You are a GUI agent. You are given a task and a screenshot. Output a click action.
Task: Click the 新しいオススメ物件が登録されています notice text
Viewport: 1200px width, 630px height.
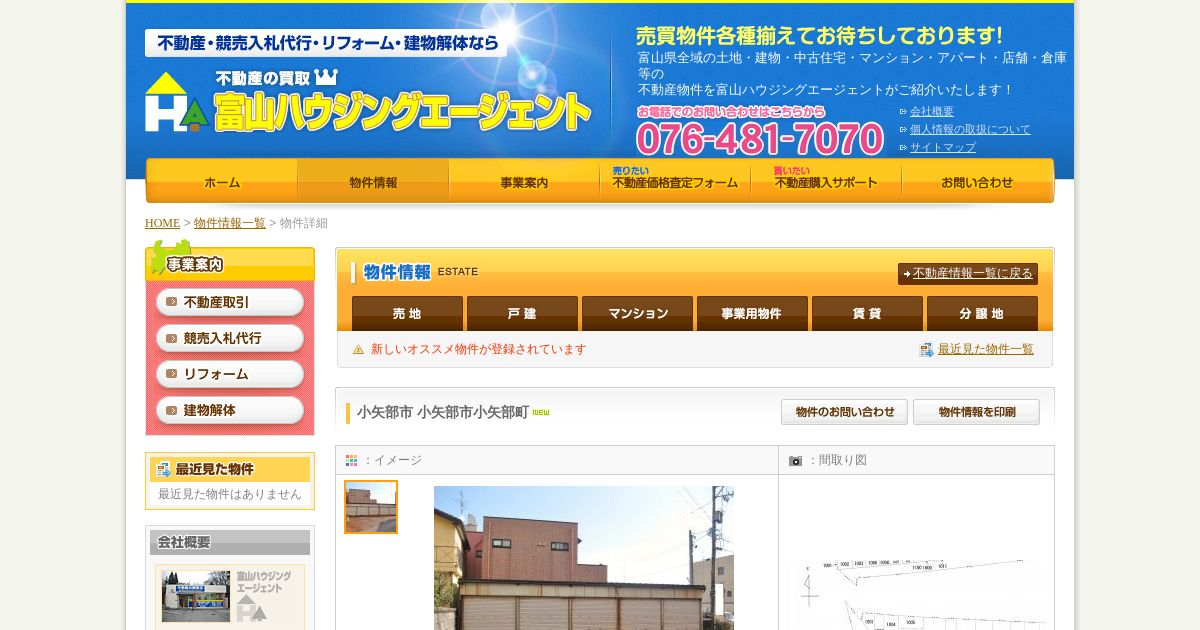[x=479, y=349]
